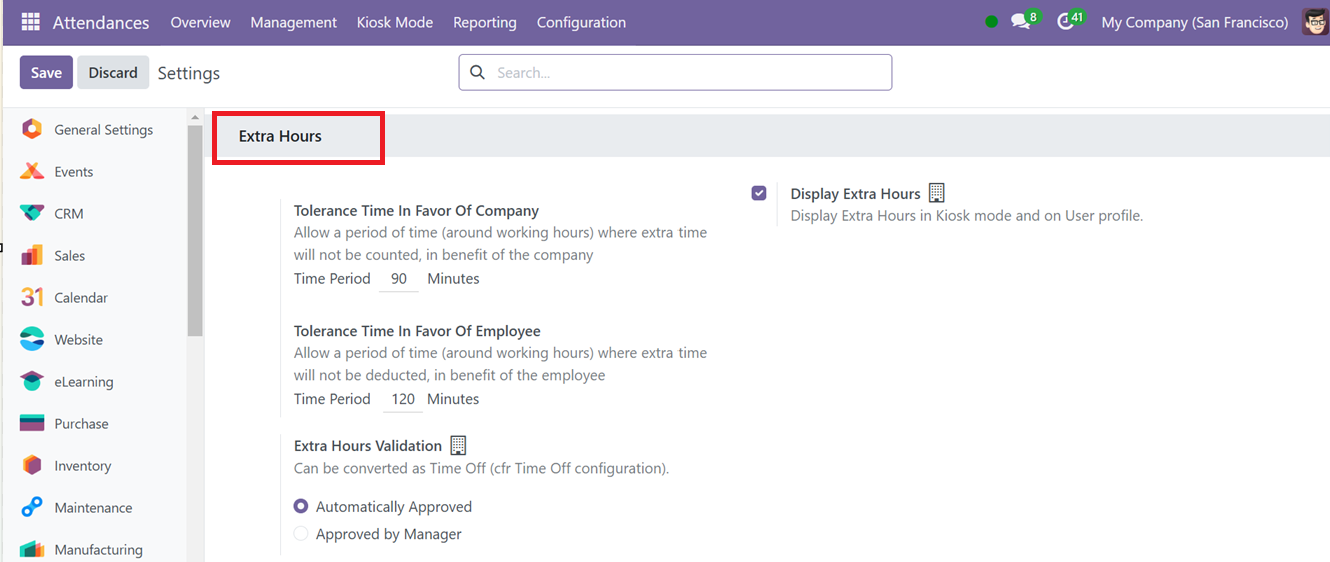Open Sales settings label in sidebar
Image resolution: width=1330 pixels, height=562 pixels.
[x=70, y=256]
